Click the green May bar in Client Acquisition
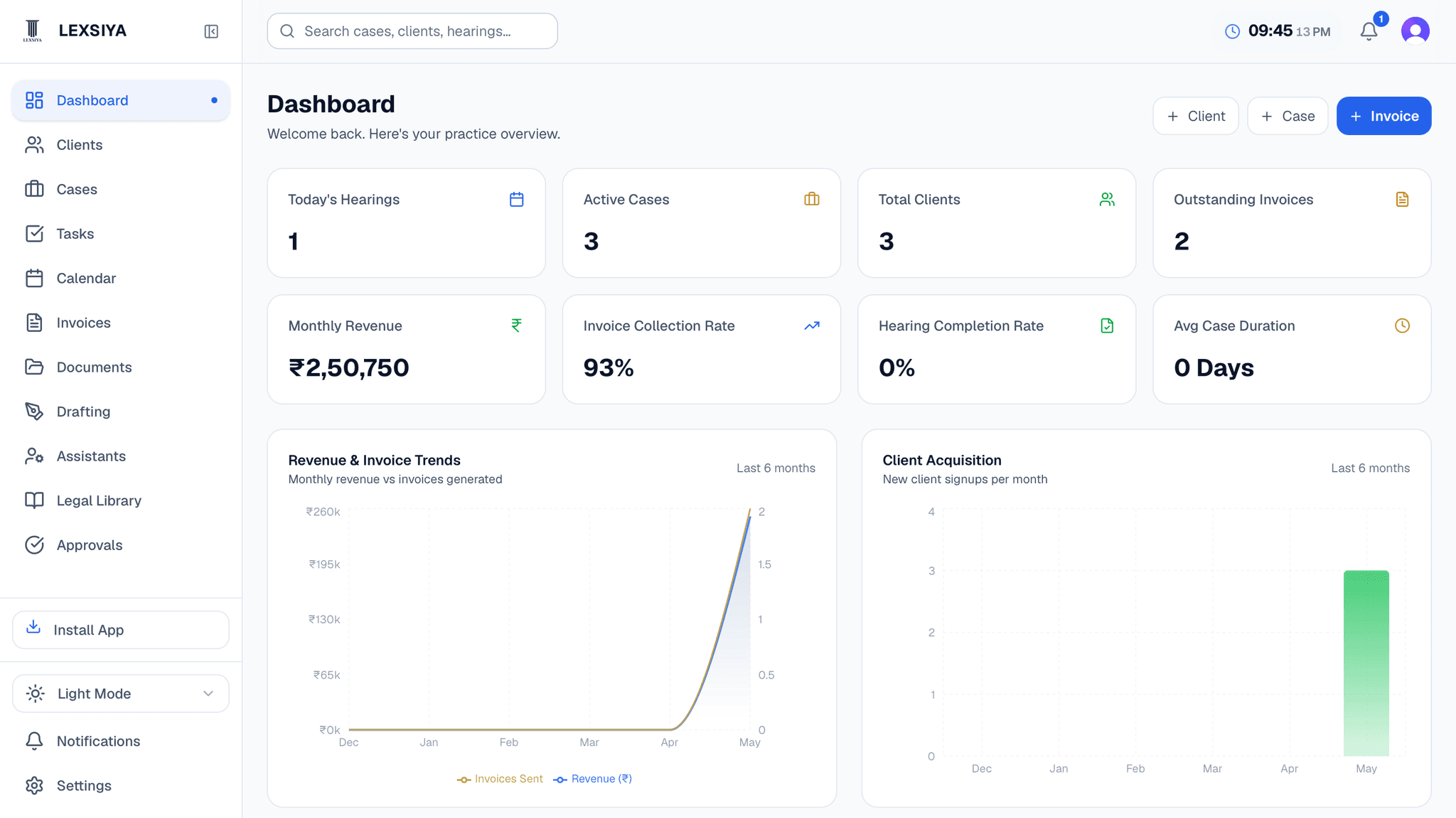 click(1366, 663)
